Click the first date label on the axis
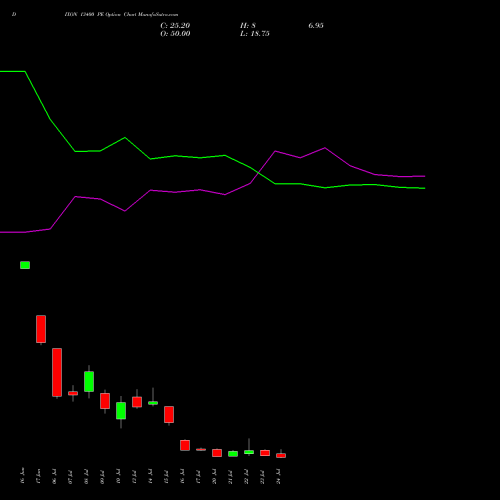Image resolution: width=500 pixels, height=500 pixels. [23, 476]
